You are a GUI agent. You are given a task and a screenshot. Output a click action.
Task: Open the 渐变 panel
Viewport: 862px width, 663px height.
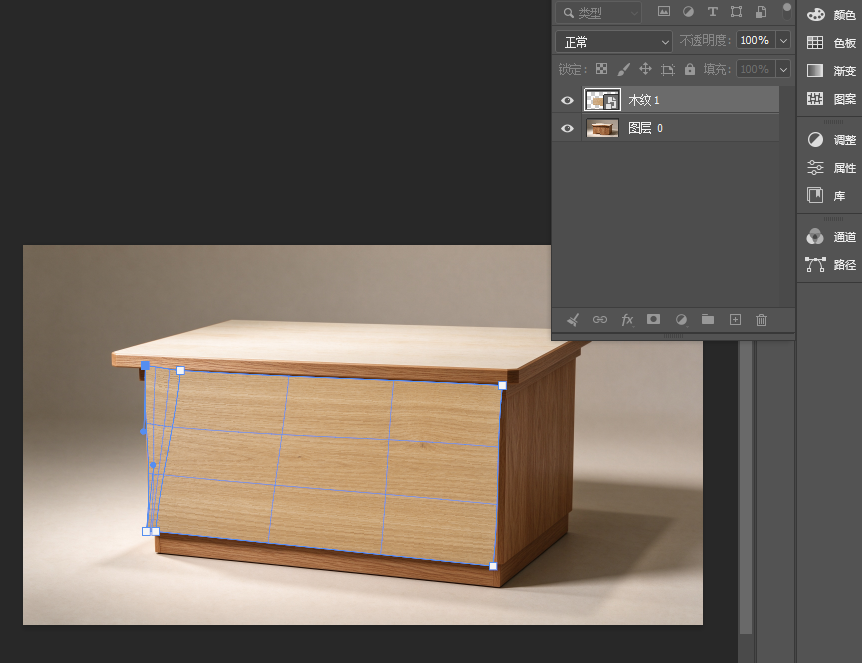(831, 71)
